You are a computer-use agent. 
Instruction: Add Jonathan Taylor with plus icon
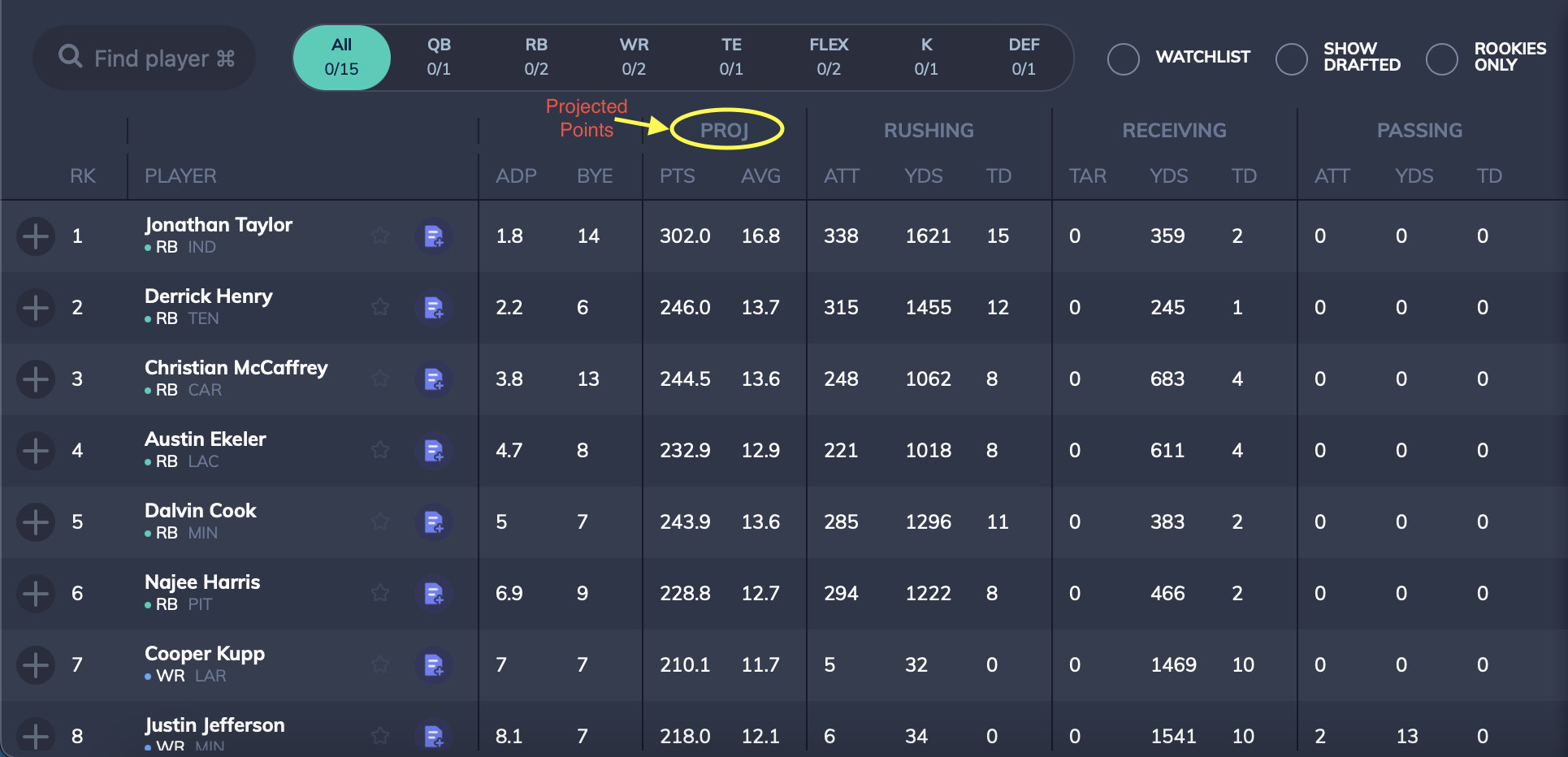[36, 236]
